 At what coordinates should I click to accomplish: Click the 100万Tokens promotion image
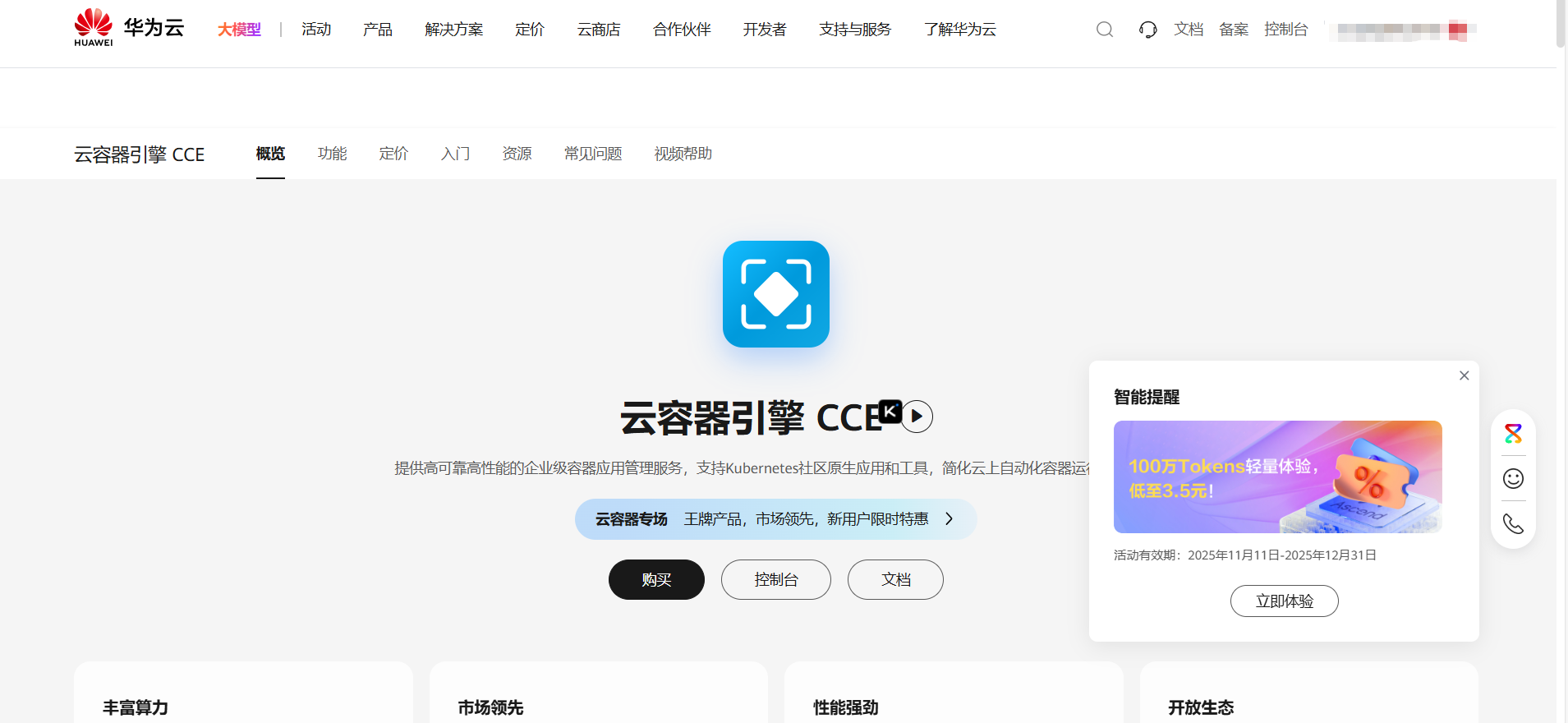(x=1278, y=477)
